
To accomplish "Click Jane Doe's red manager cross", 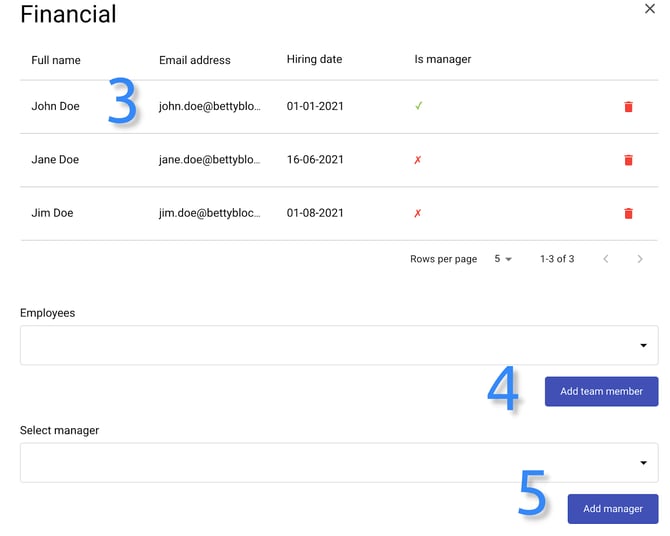I will (x=418, y=160).
